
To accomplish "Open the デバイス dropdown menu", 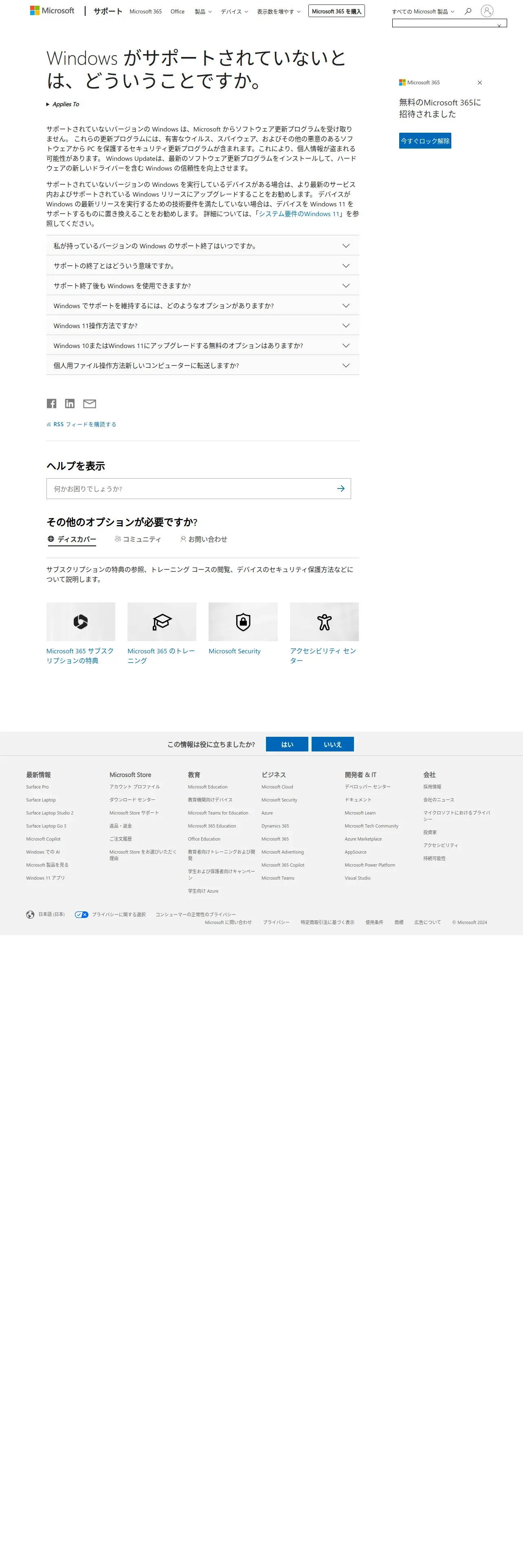I will coord(234,11).
